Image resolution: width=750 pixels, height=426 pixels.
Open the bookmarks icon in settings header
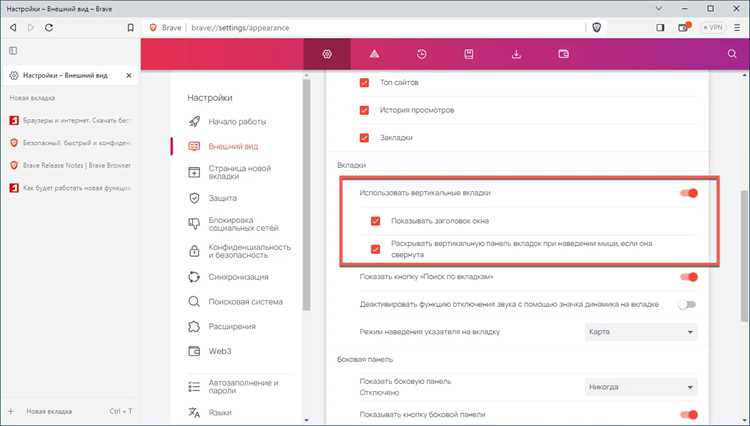tap(469, 54)
